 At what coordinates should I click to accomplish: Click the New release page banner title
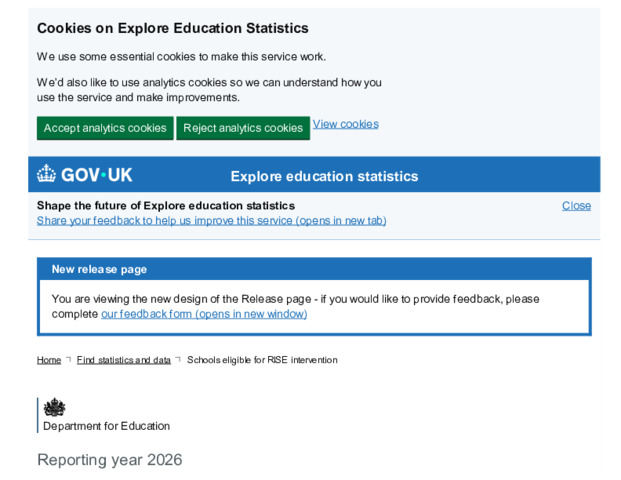point(99,269)
